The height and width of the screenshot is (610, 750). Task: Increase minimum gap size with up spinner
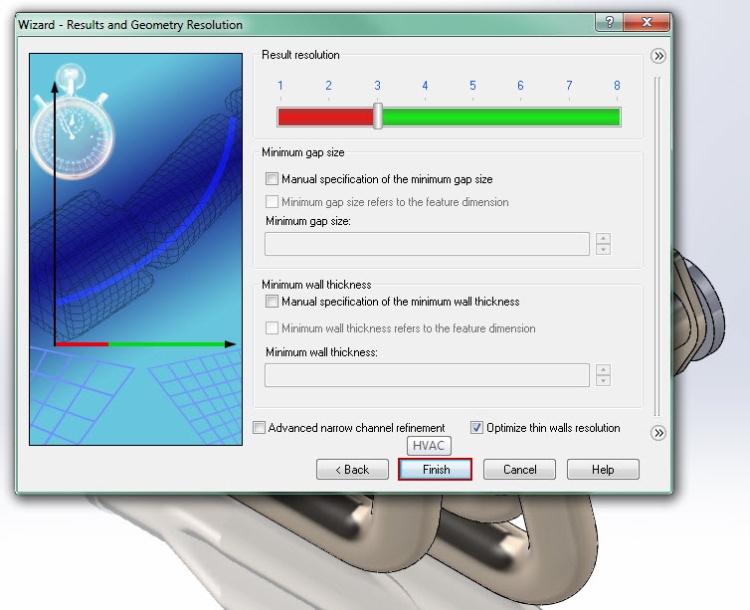(603, 238)
